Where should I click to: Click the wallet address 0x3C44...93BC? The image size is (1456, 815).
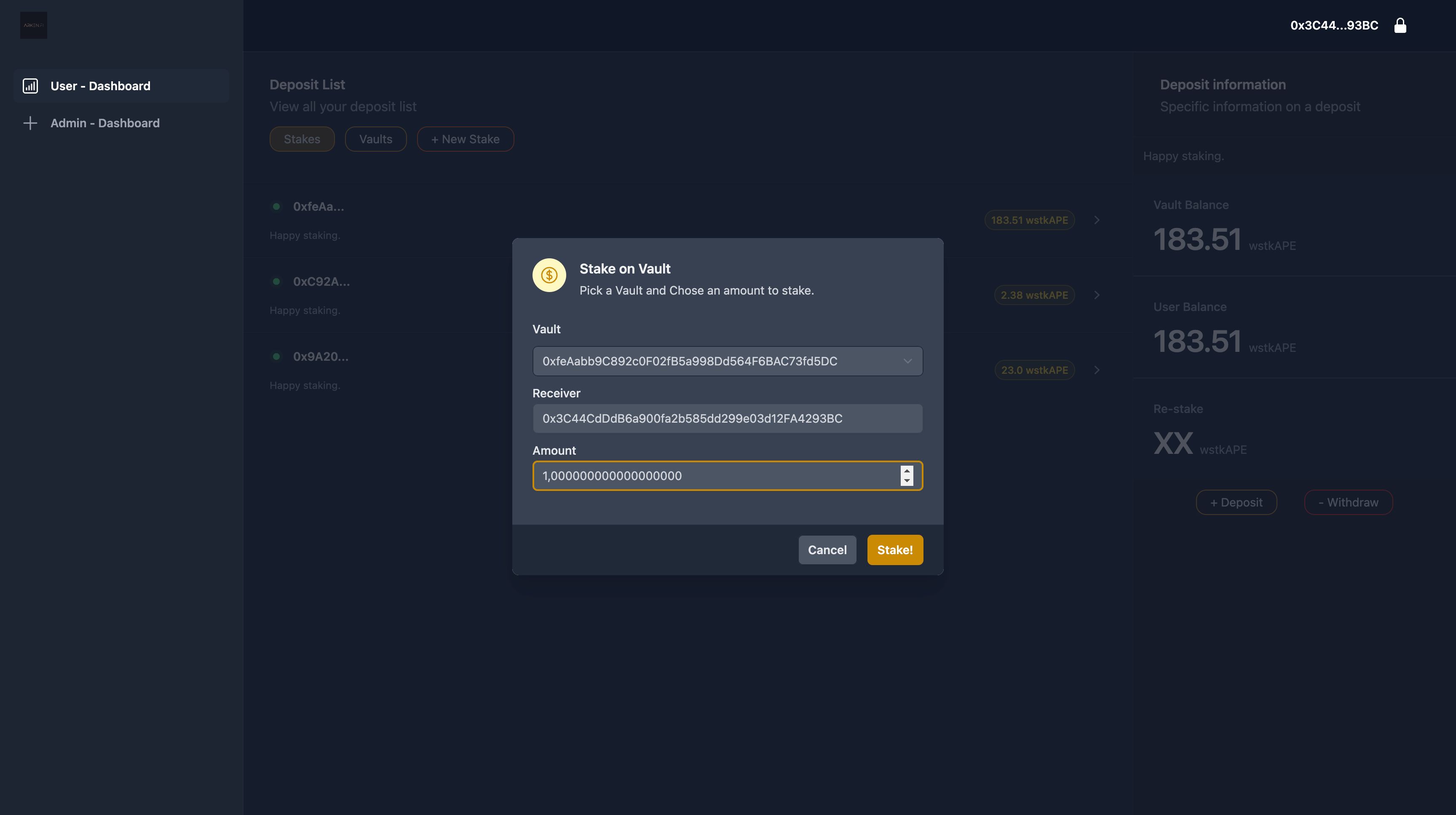pos(1334,25)
